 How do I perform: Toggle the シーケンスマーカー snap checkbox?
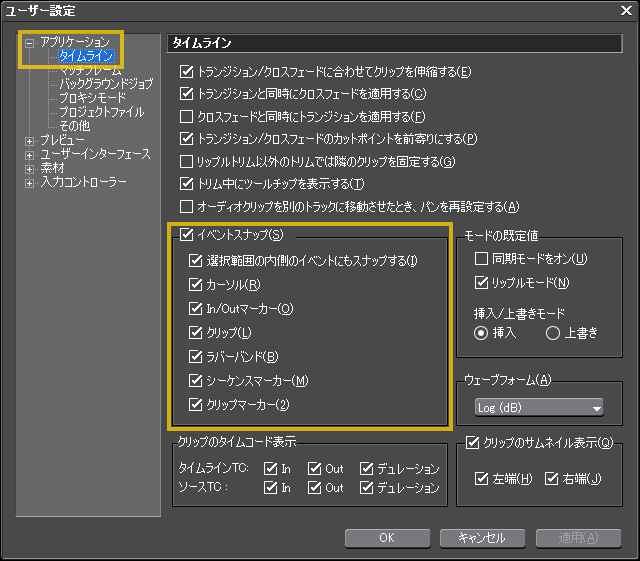[196, 381]
